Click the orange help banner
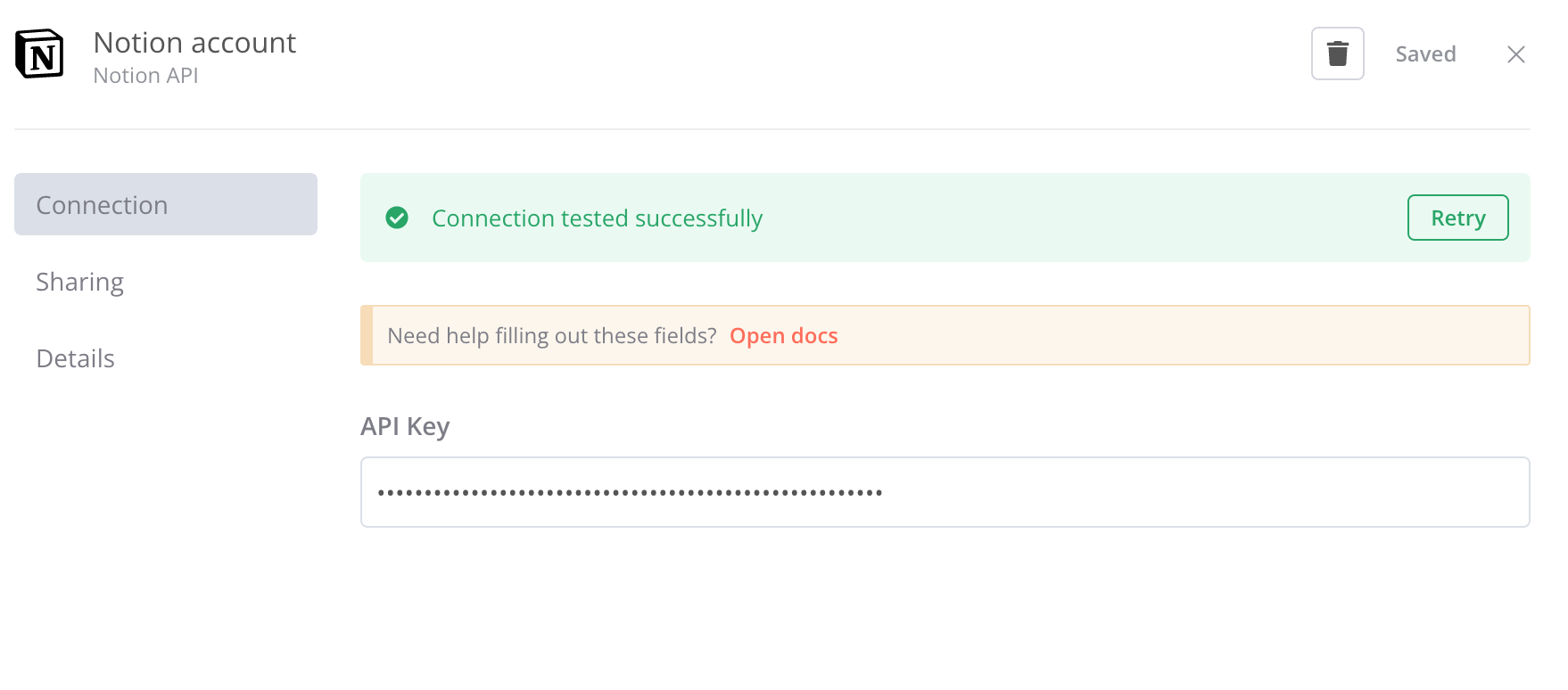Viewport: 1568px width, 690px height. pos(945,335)
